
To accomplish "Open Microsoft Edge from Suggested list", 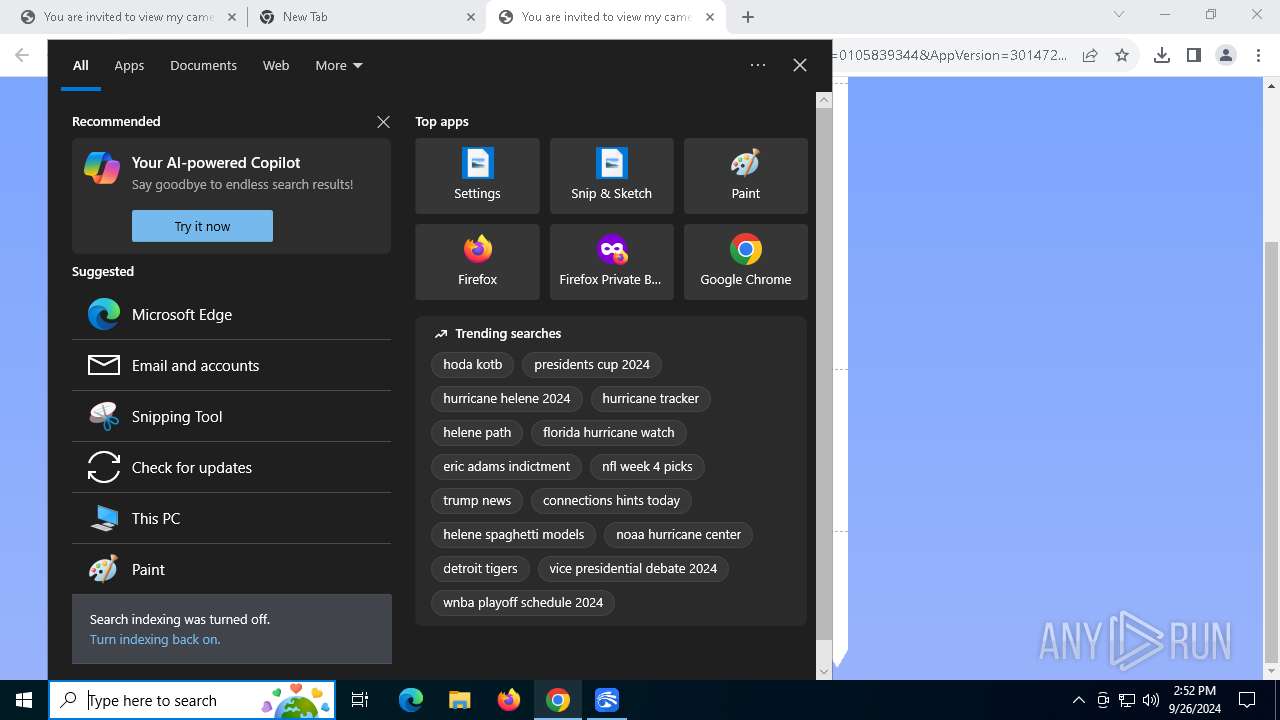I will [x=231, y=314].
